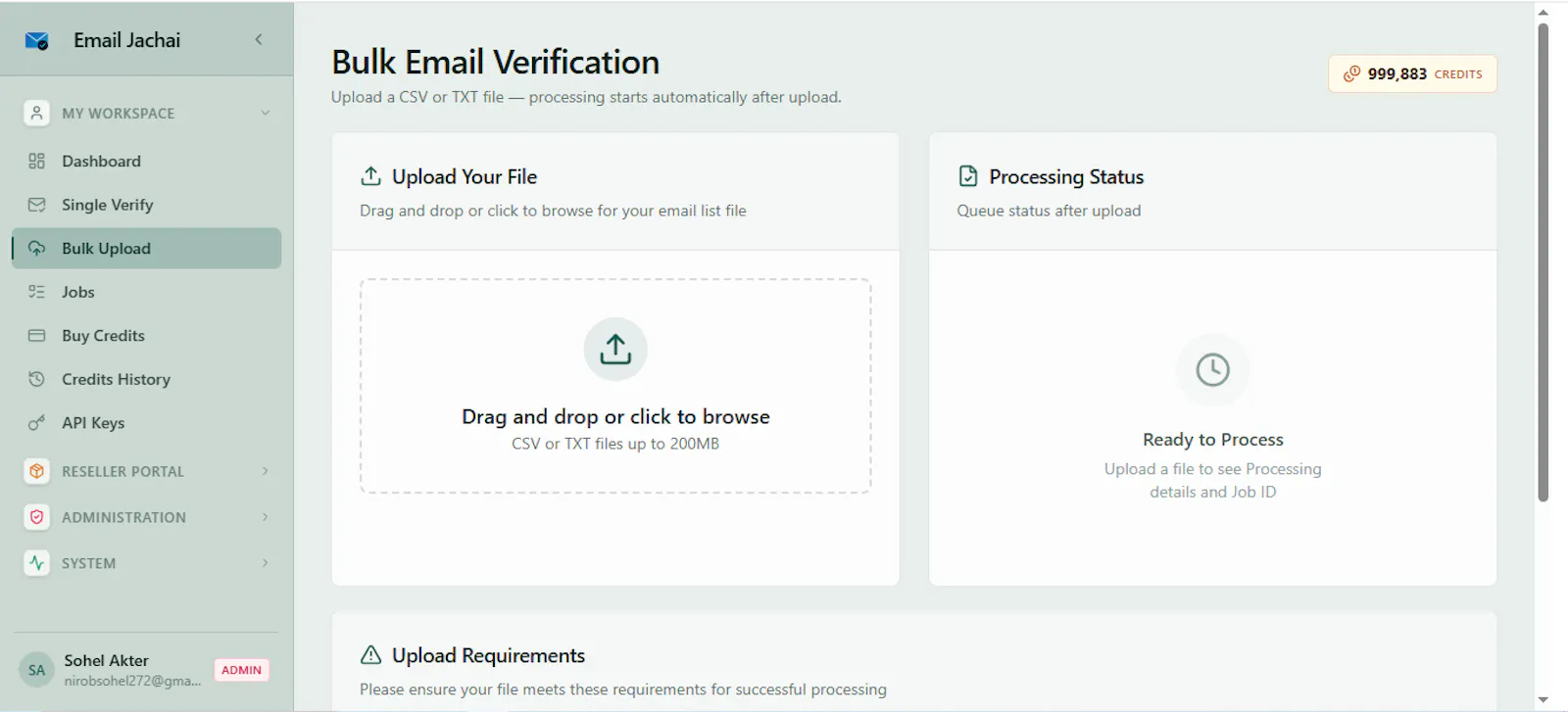Viewport: 1568px width, 712px height.
Task: Select Bulk Upload in sidebar
Action: (x=146, y=248)
